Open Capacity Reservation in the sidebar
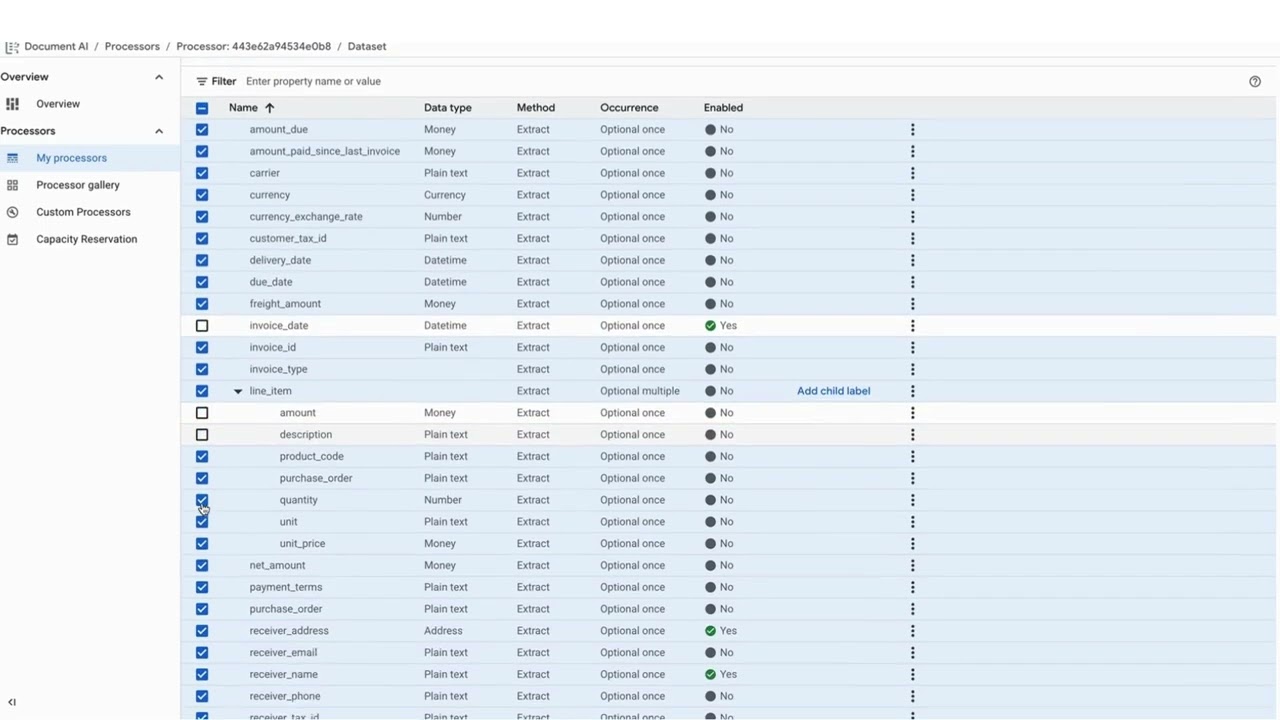1280x720 pixels. (x=86, y=239)
